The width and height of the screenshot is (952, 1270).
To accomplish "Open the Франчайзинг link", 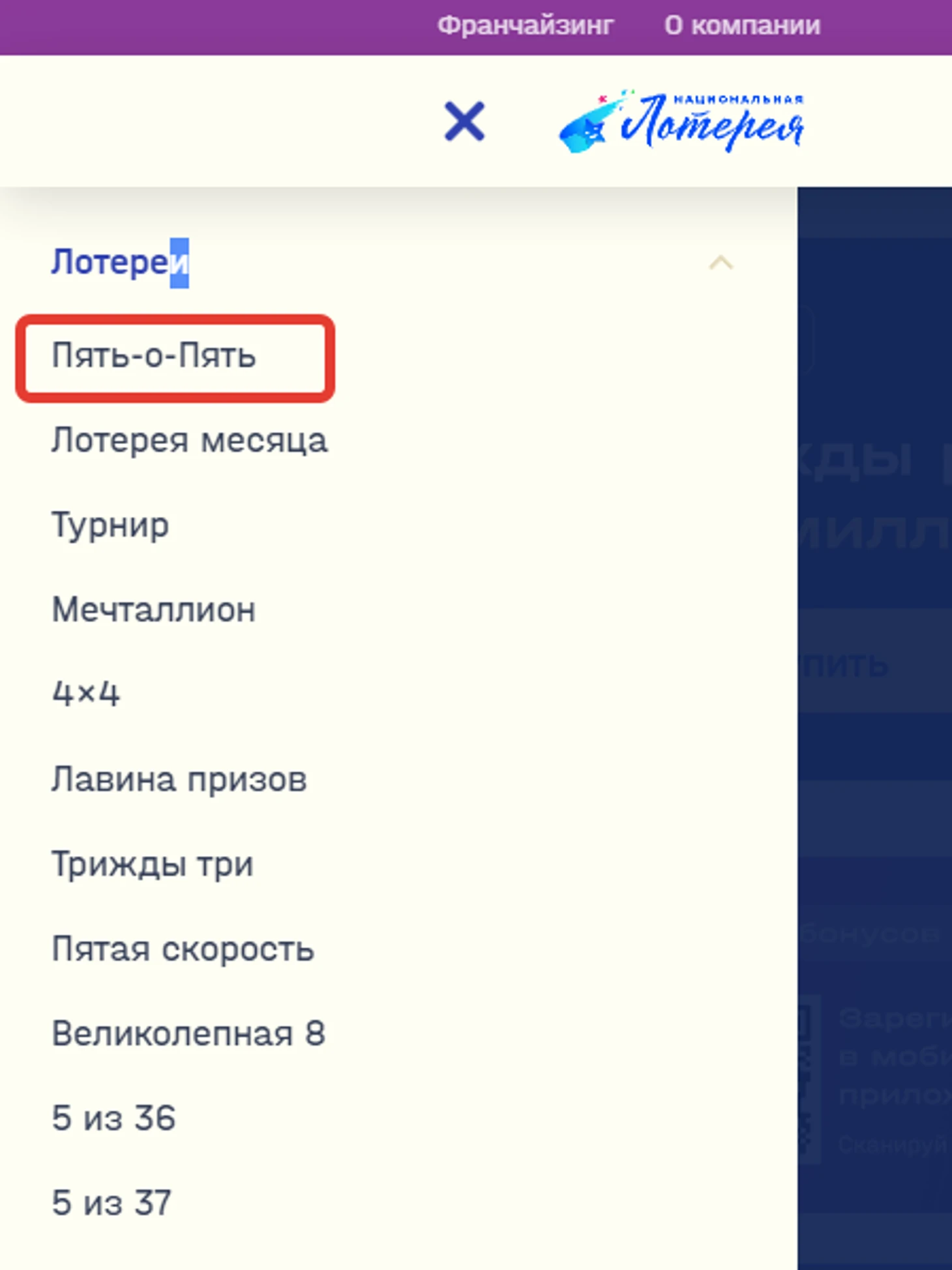I will (525, 26).
